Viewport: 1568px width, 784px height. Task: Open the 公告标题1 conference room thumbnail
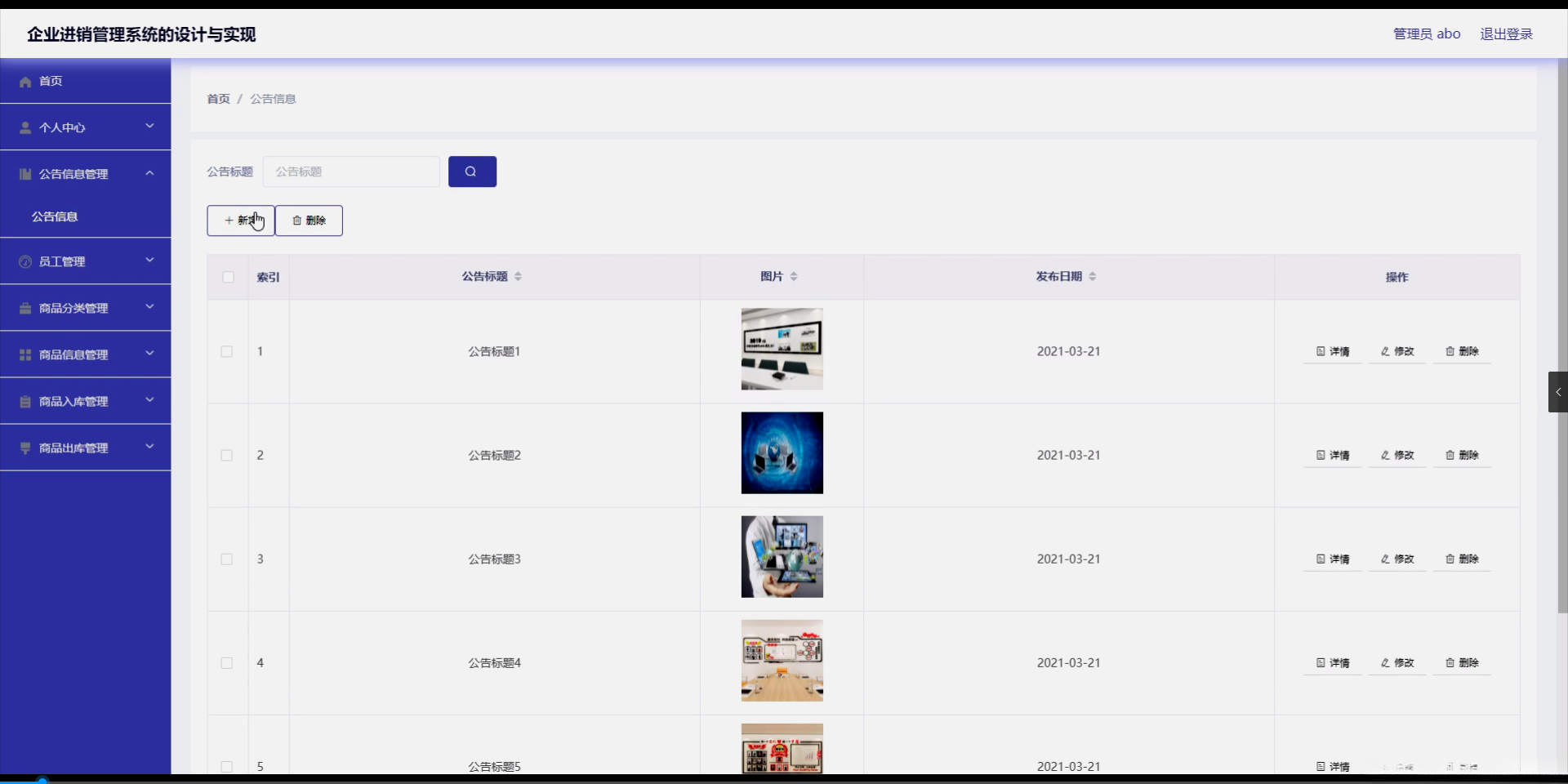[782, 349]
